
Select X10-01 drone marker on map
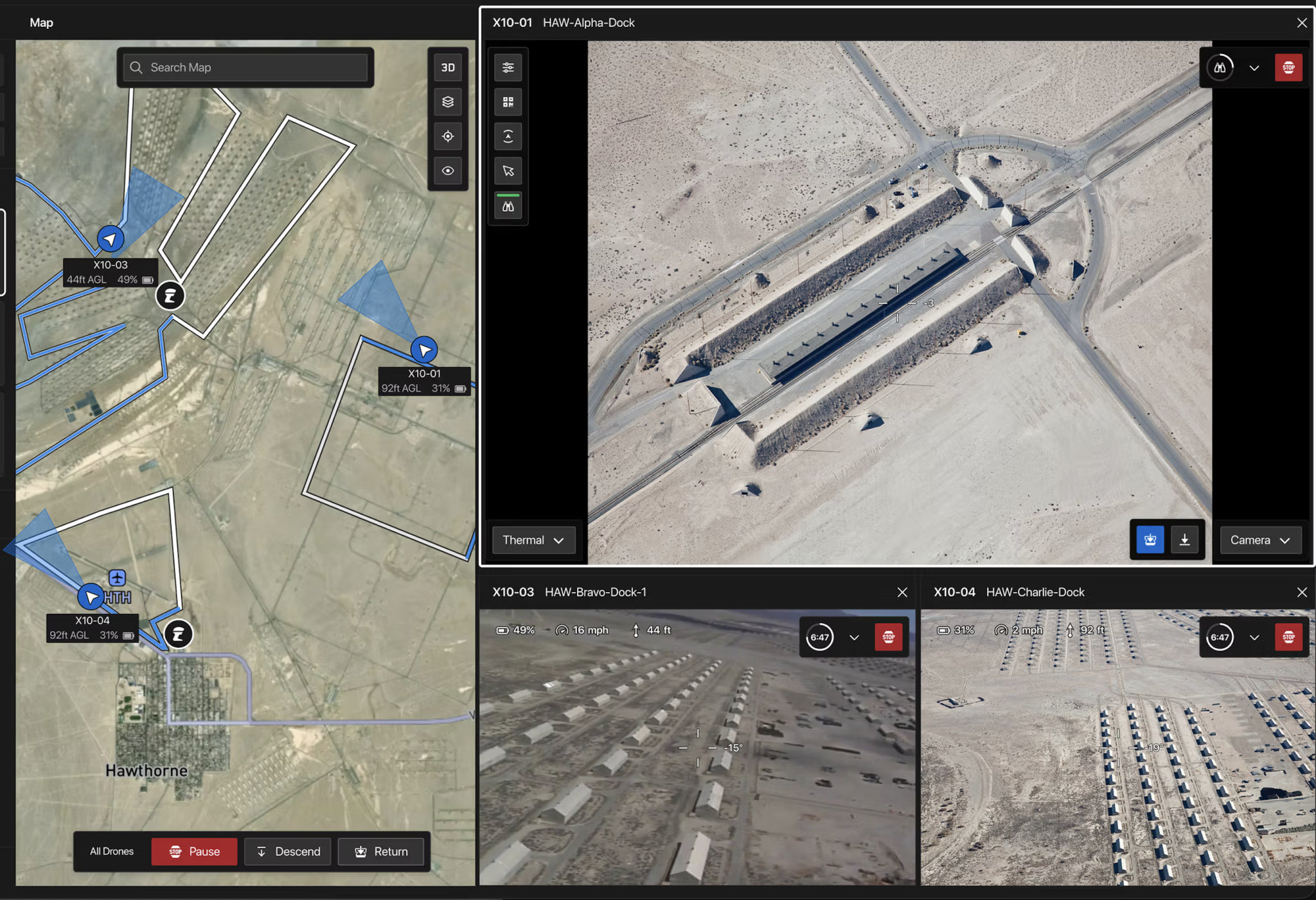pos(424,350)
